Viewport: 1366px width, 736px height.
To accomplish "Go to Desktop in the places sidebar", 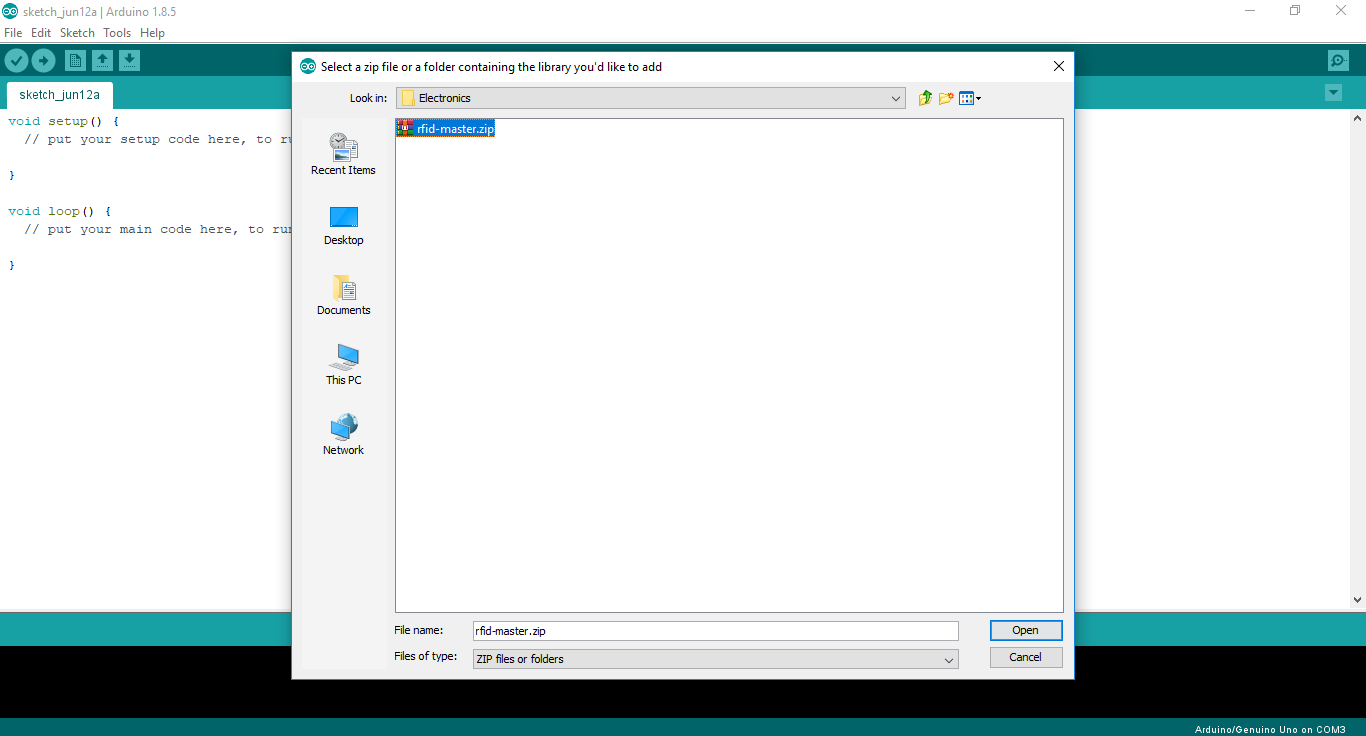I will (343, 225).
